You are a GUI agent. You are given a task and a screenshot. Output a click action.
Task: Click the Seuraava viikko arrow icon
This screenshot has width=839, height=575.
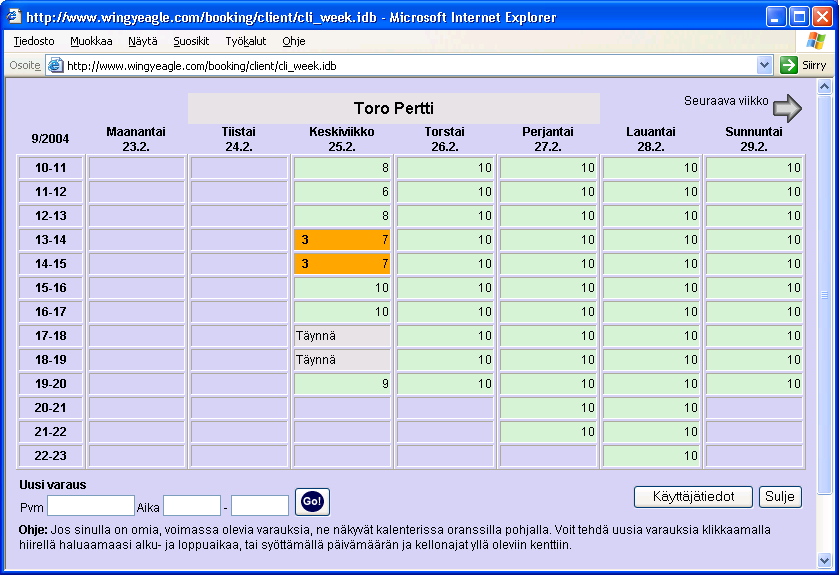click(x=787, y=108)
